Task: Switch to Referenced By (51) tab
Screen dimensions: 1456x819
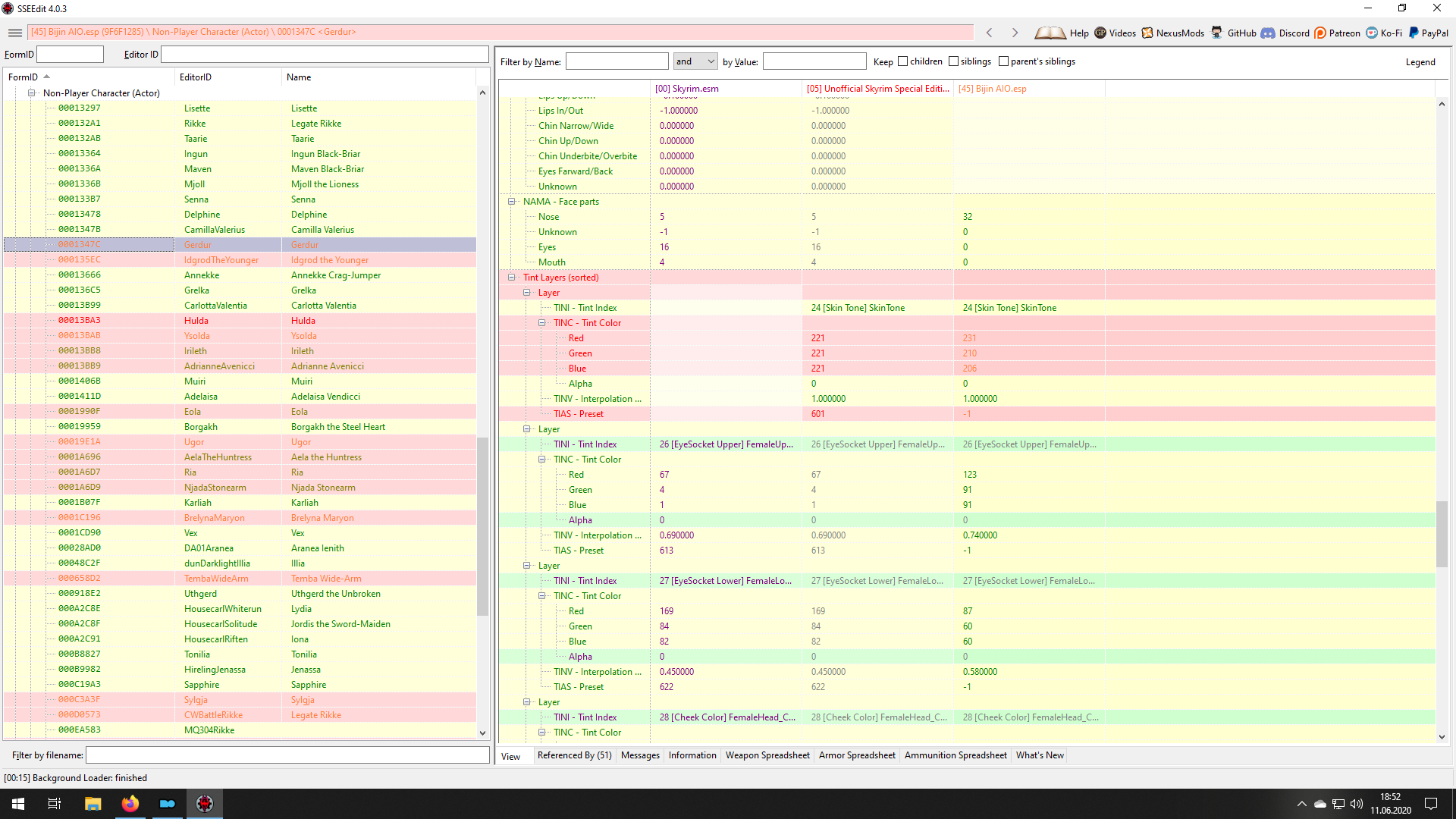Action: [x=574, y=755]
